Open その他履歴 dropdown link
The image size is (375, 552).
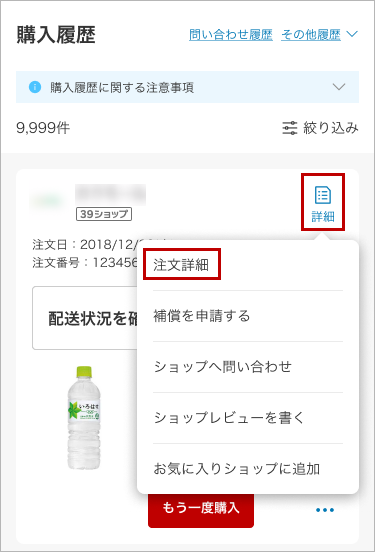click(311, 34)
